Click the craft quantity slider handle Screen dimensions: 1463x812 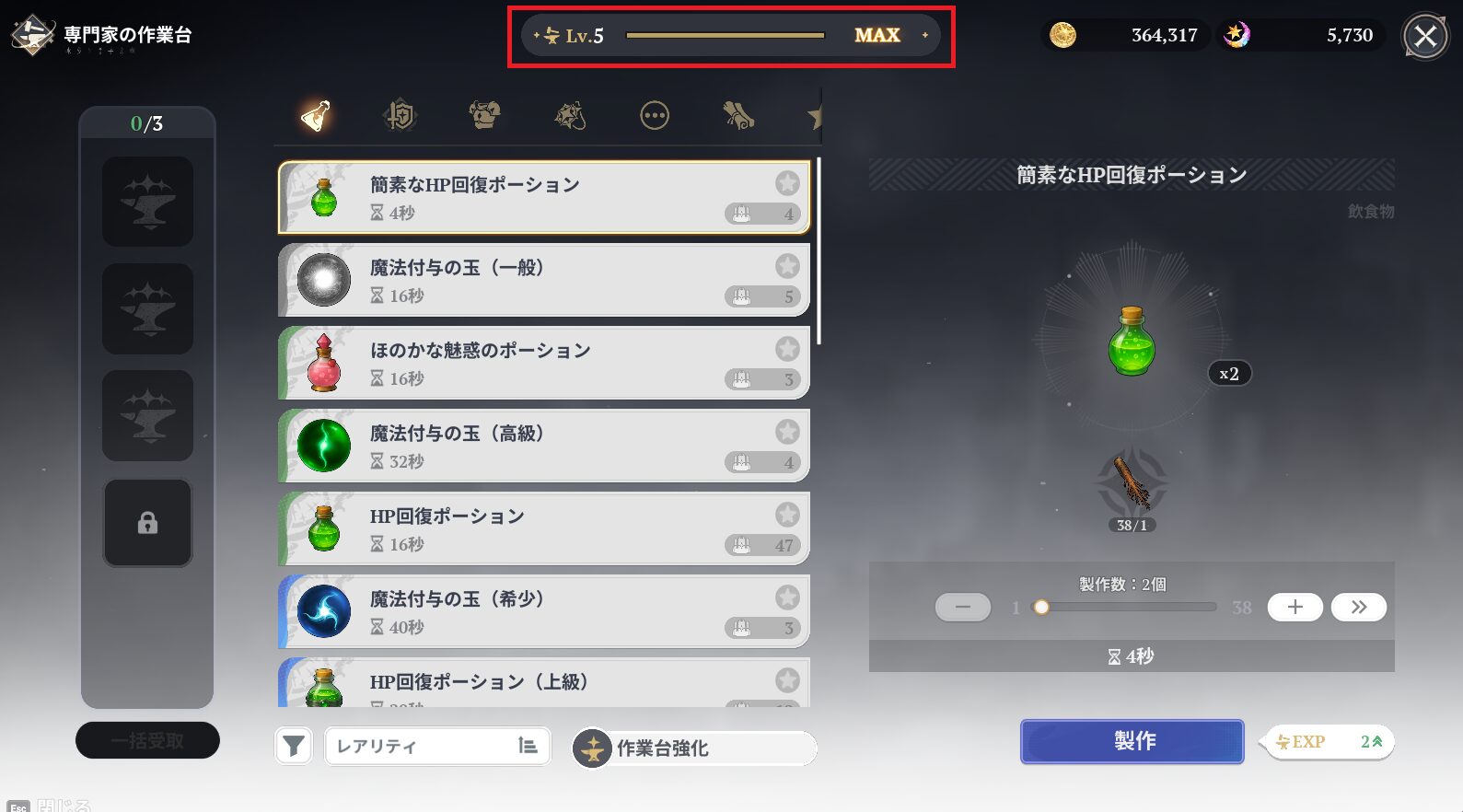pos(1041,607)
